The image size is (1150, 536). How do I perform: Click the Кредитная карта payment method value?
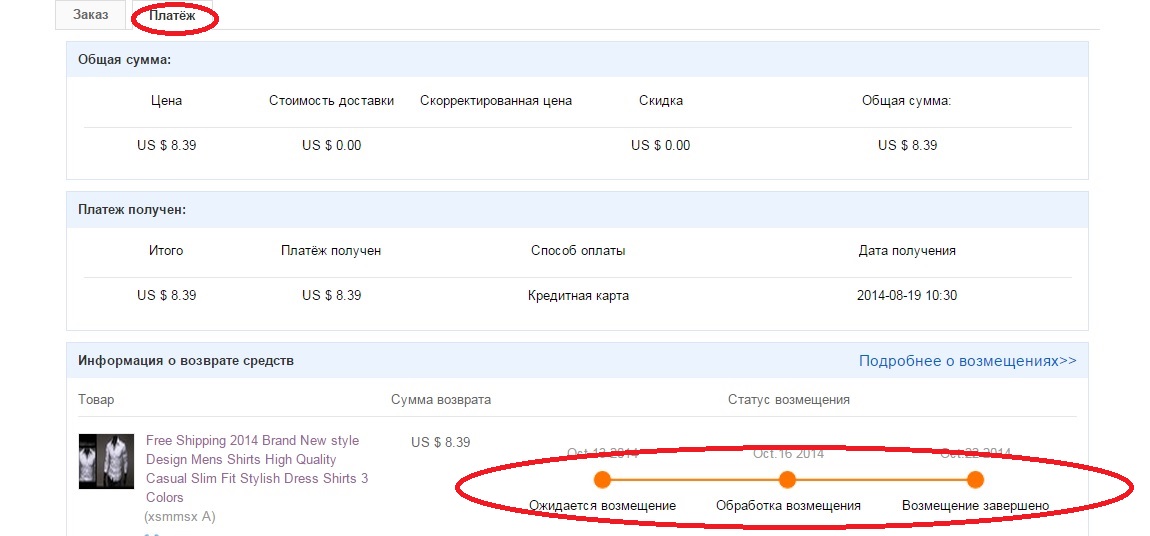578,295
